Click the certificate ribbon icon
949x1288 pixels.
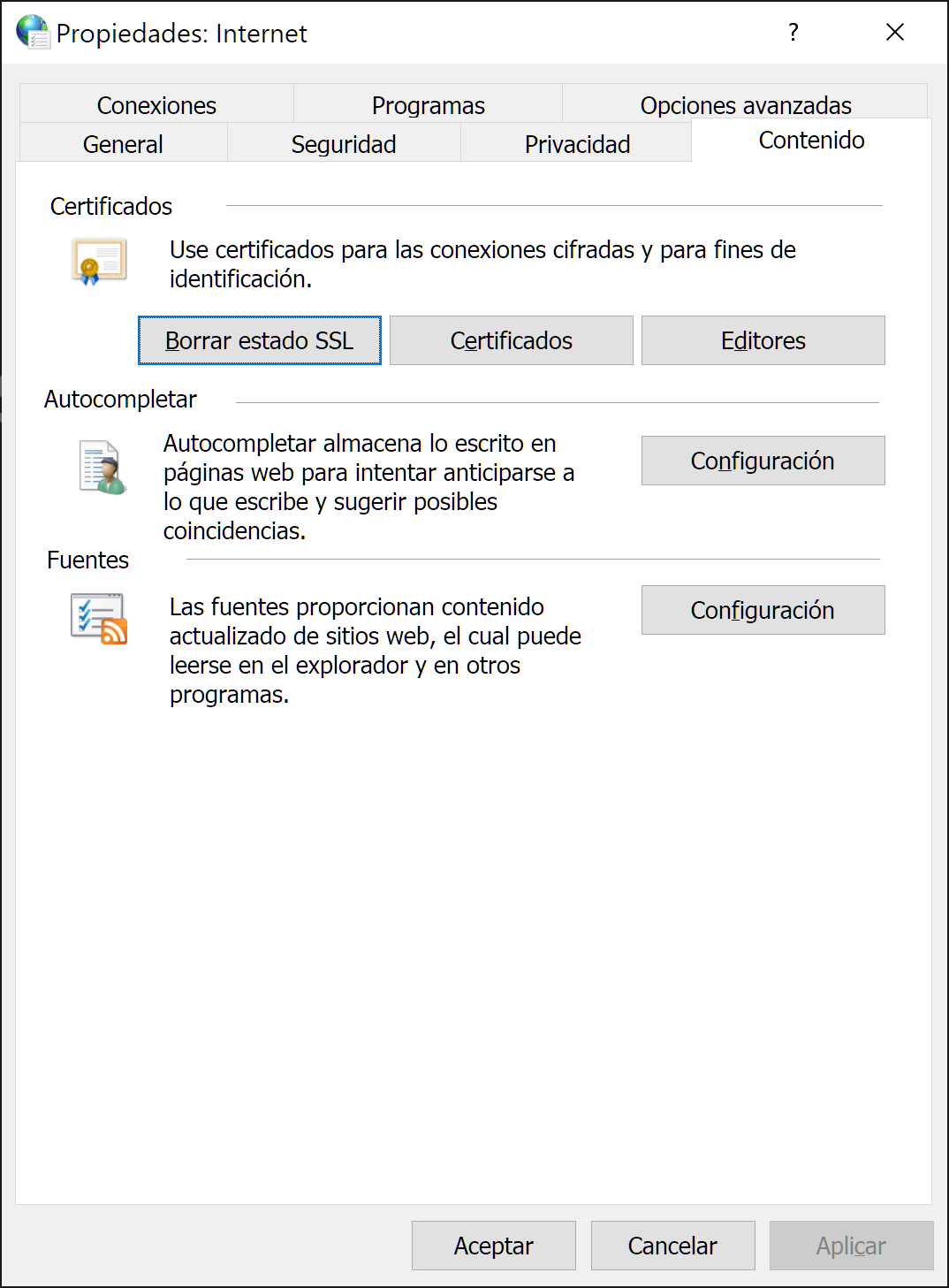pyautogui.click(x=99, y=262)
